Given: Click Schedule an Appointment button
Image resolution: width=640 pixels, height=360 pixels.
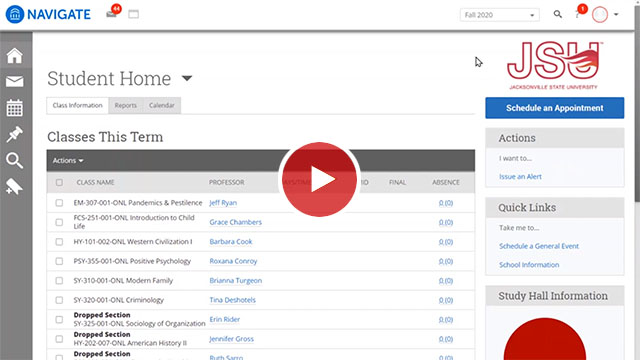Looking at the screenshot, I should click(x=554, y=108).
